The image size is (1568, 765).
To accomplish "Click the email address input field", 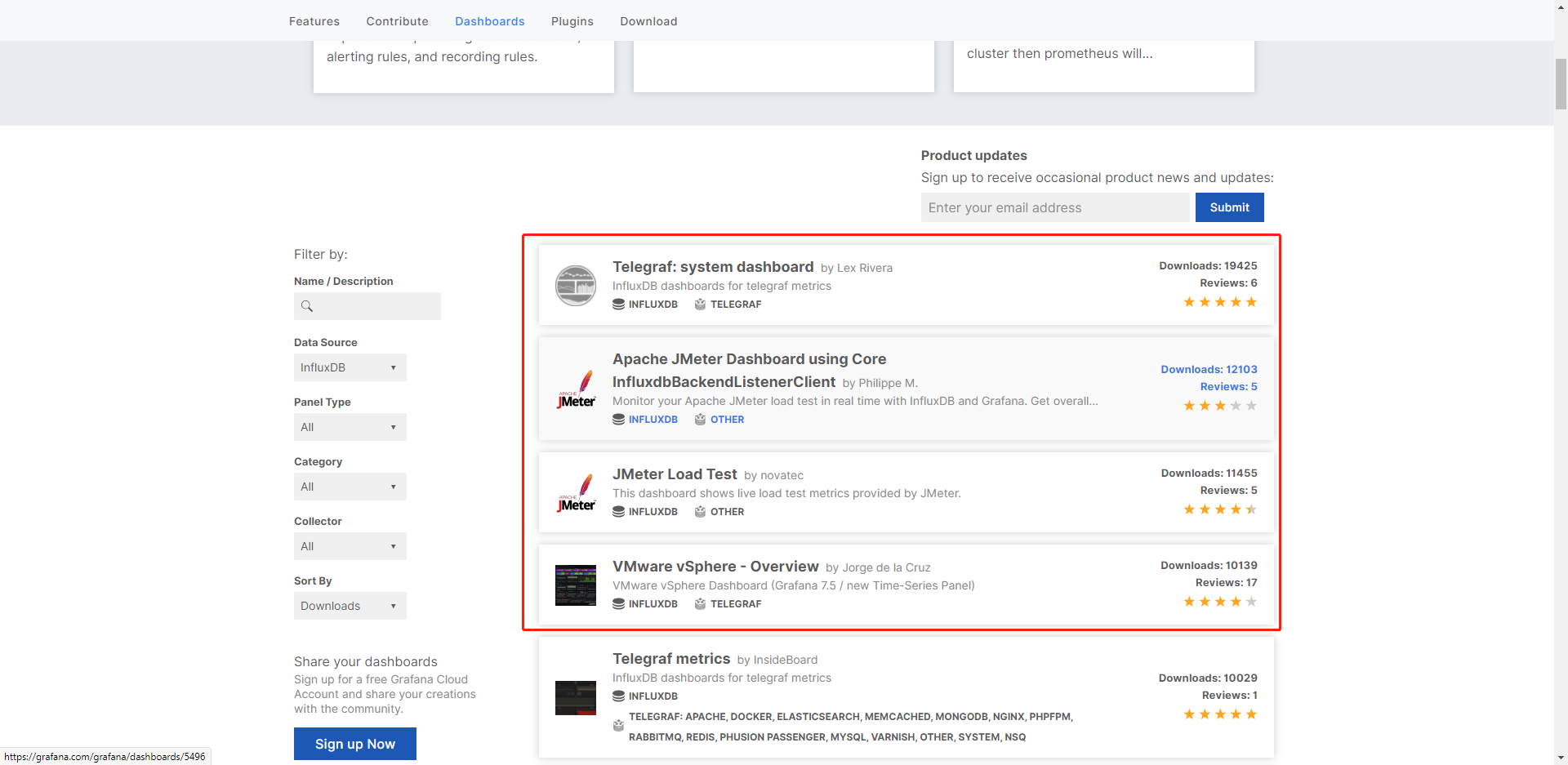I will [x=1055, y=207].
